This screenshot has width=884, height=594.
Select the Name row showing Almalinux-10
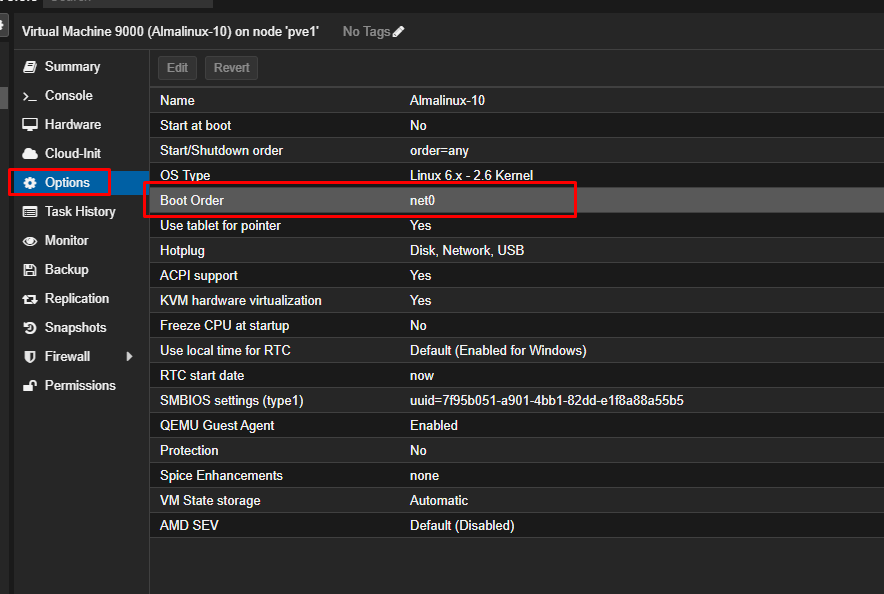point(516,100)
